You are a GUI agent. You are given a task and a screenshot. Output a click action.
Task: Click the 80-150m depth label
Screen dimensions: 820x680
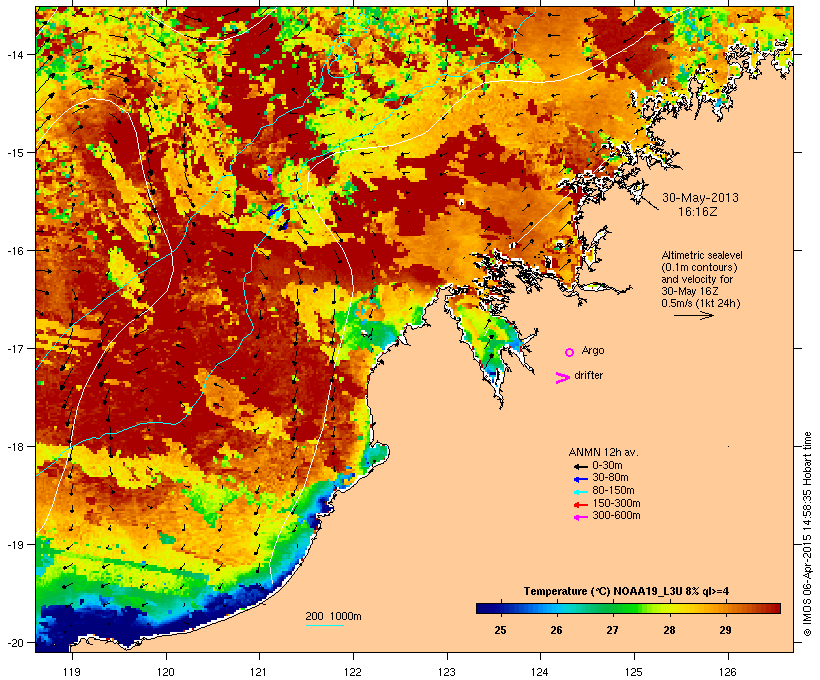tap(613, 491)
